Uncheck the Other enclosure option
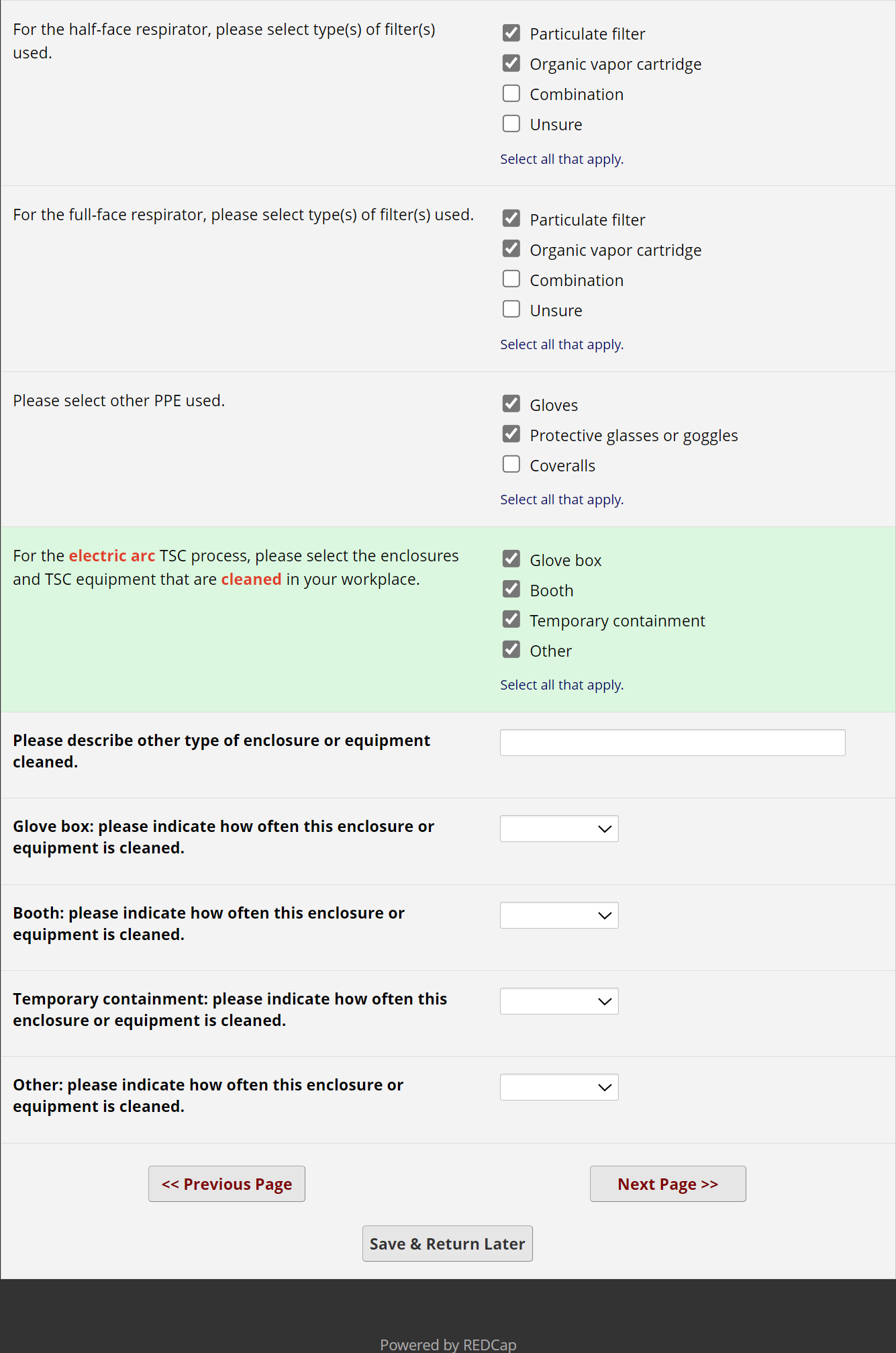Viewport: 896px width, 1353px height. tap(511, 650)
